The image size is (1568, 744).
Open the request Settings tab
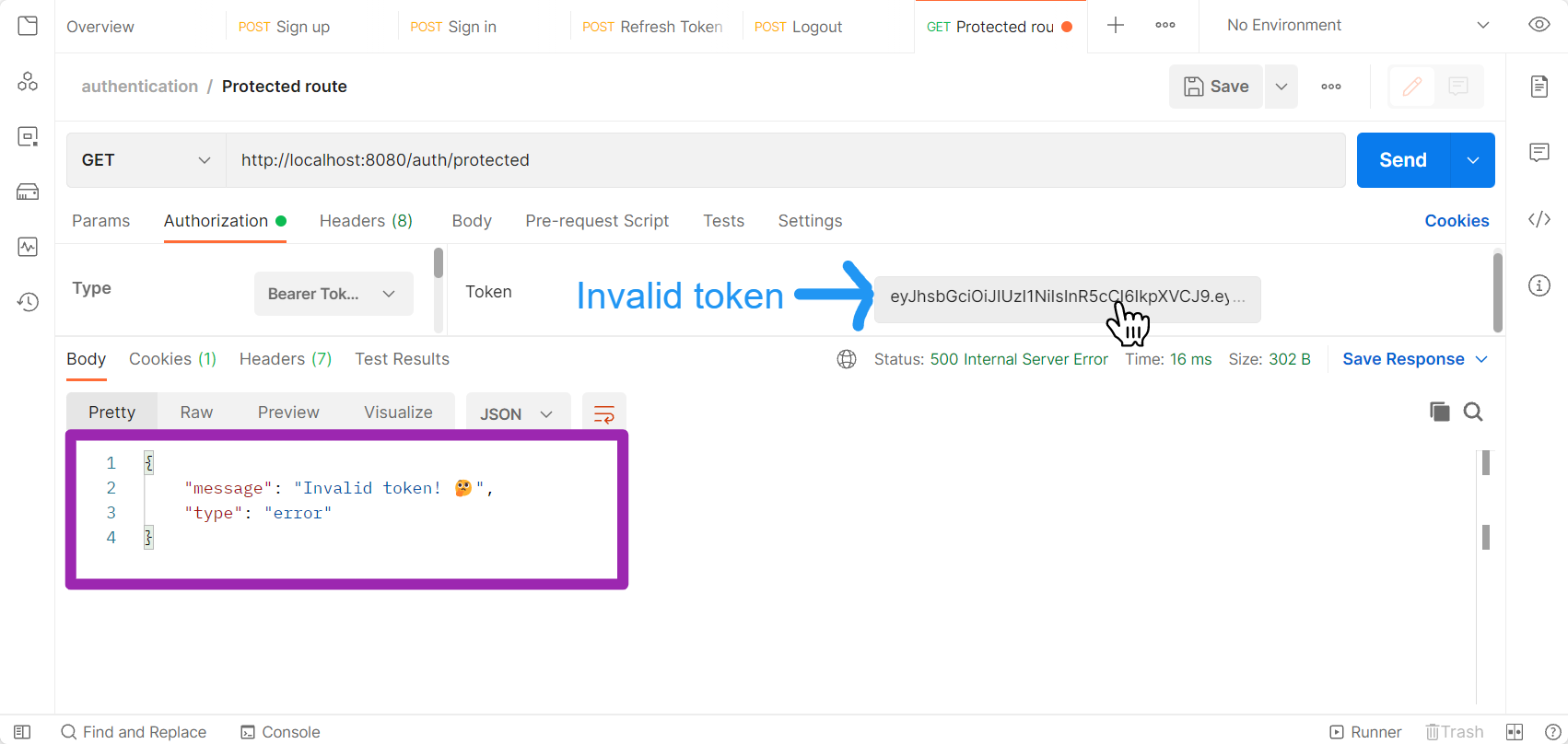point(810,221)
